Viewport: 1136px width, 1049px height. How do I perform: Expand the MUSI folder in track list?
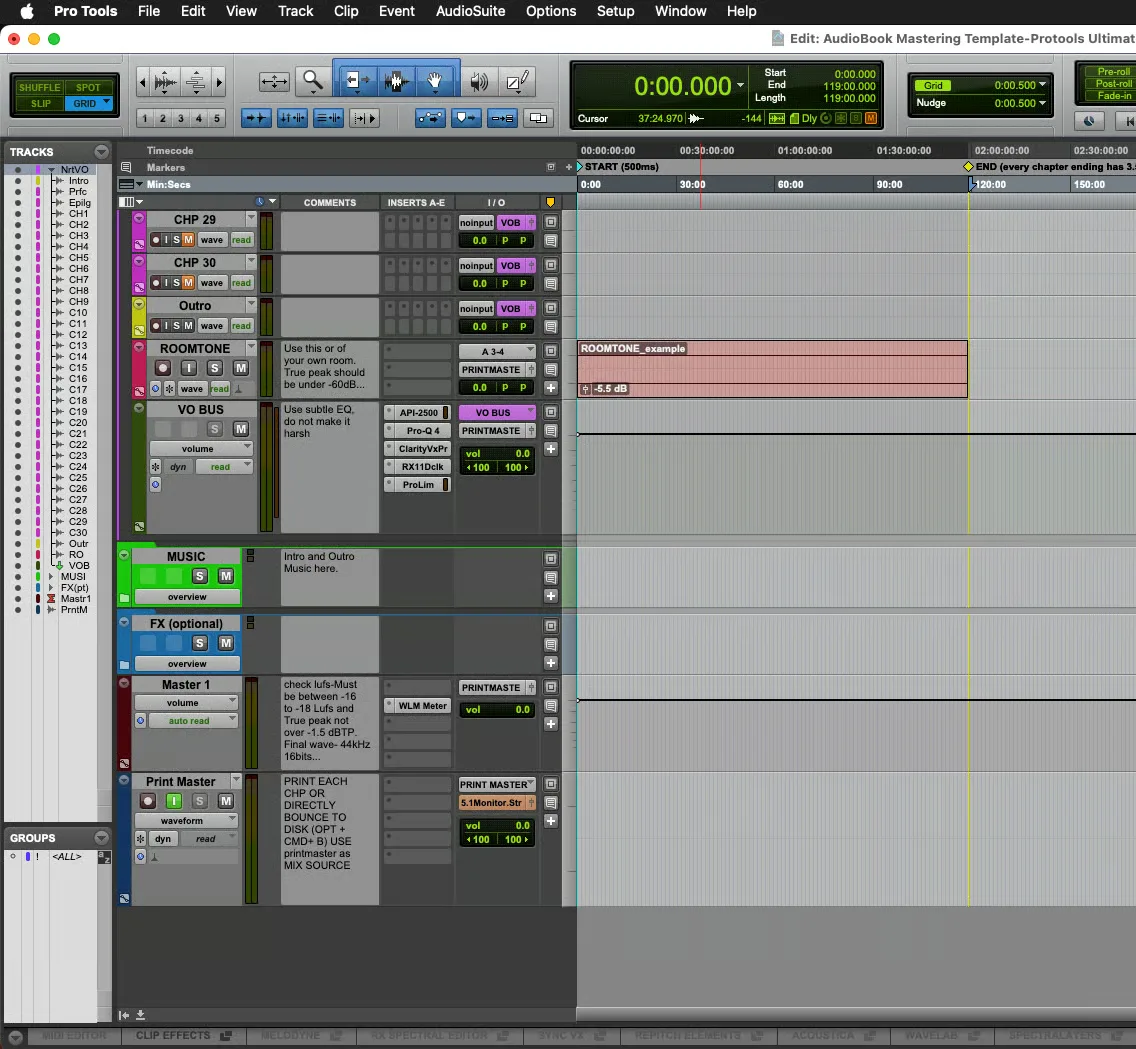click(x=51, y=577)
